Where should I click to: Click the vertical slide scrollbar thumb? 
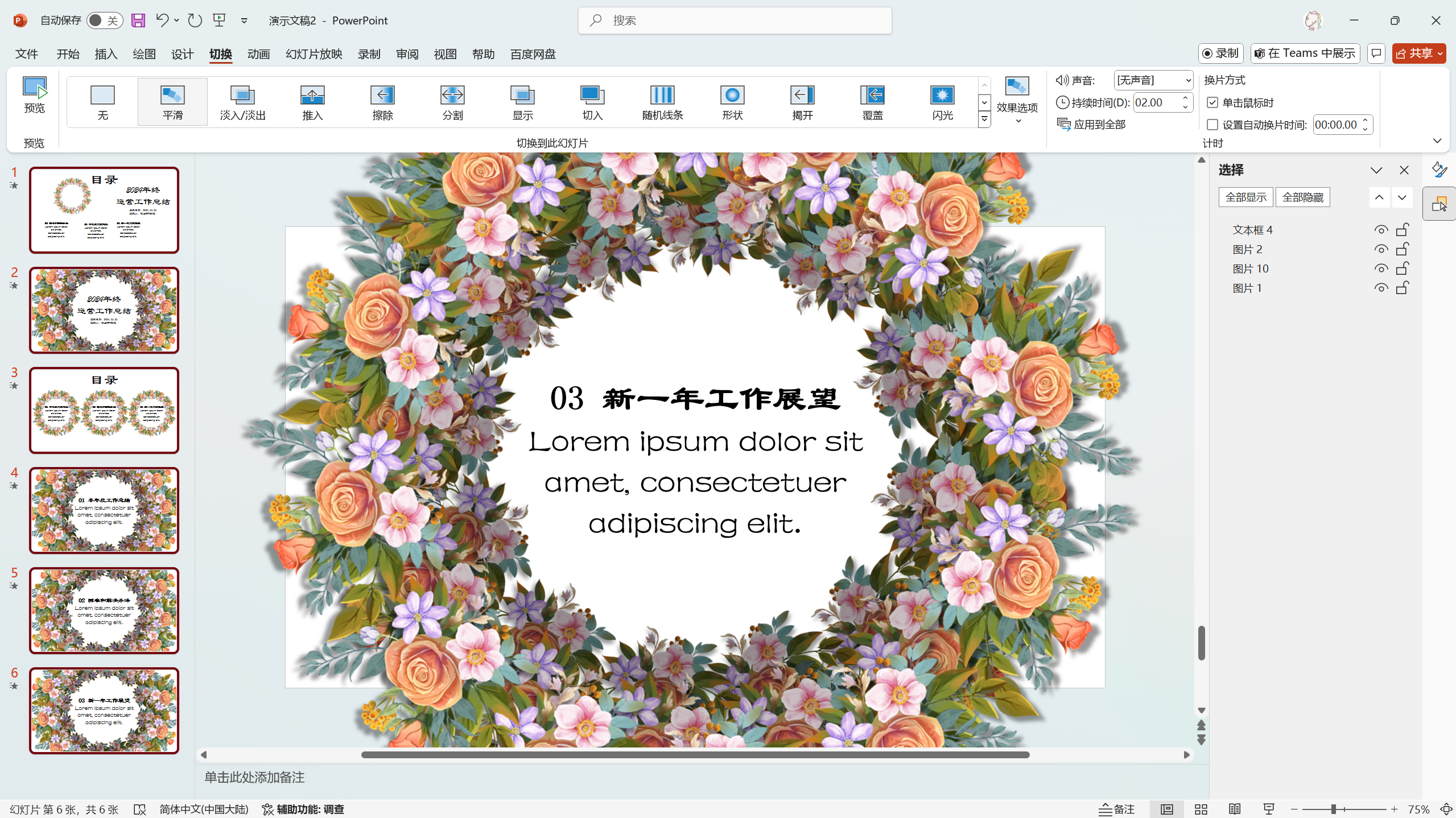click(x=1201, y=643)
